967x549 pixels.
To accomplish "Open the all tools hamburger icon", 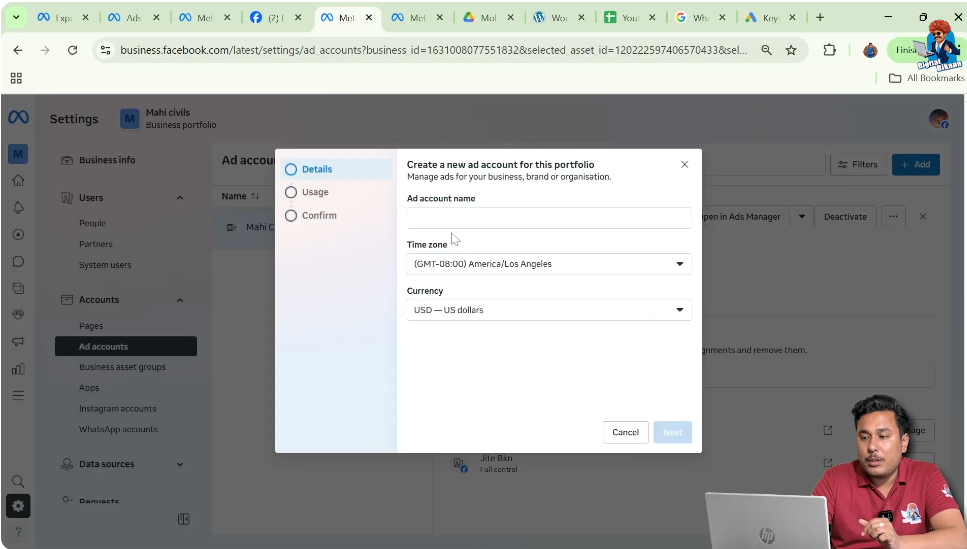I will [x=18, y=395].
